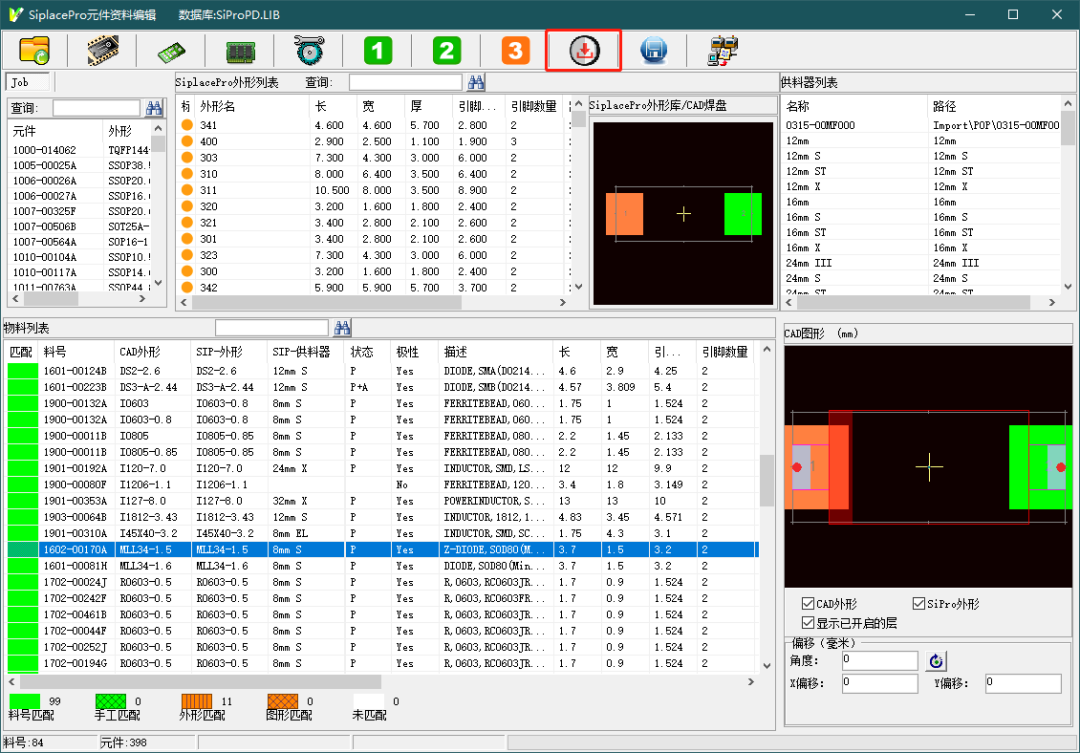Click the orange number 3 step button
The width and height of the screenshot is (1080, 753).
point(515,51)
